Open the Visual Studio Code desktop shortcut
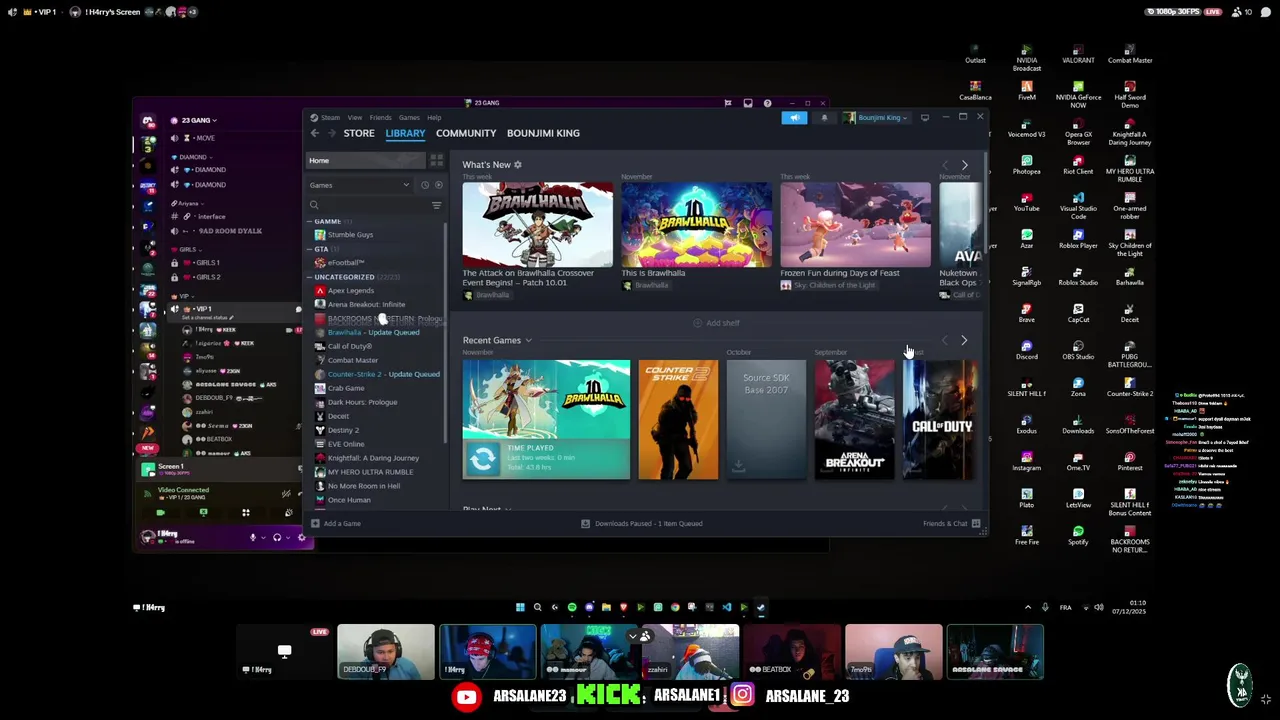Screen dimensions: 1280x720 [x=1078, y=205]
